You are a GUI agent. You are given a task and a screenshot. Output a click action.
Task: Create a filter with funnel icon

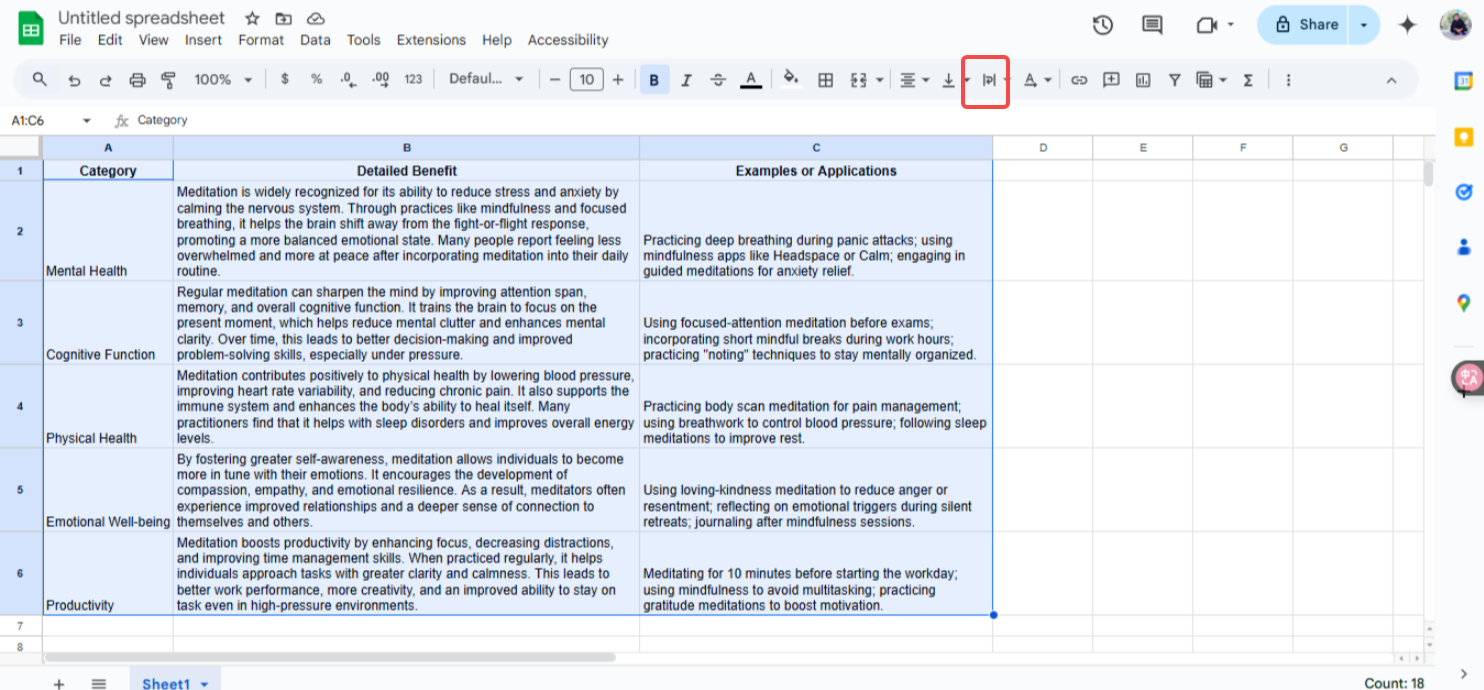(1175, 80)
